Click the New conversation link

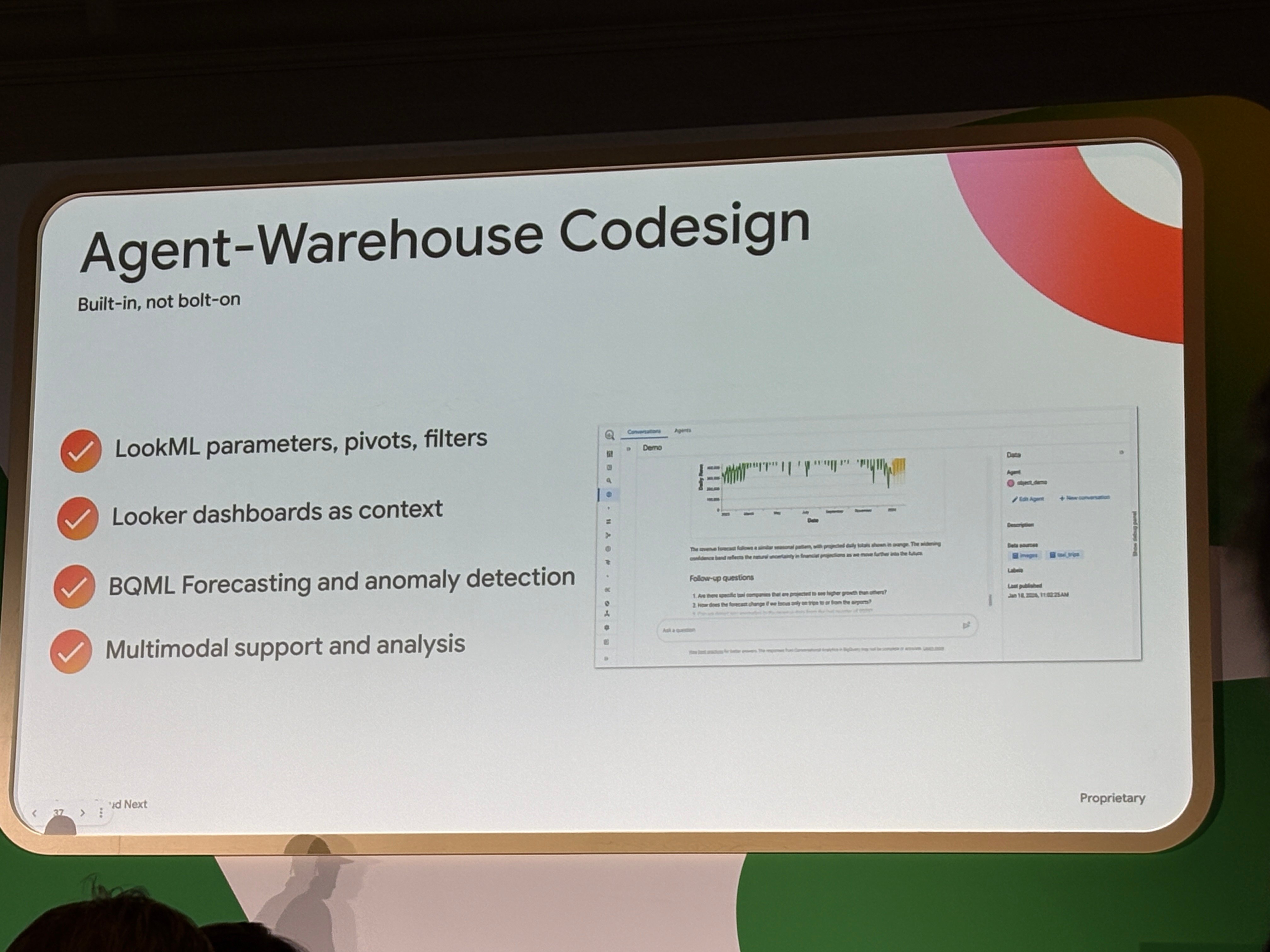[1084, 497]
